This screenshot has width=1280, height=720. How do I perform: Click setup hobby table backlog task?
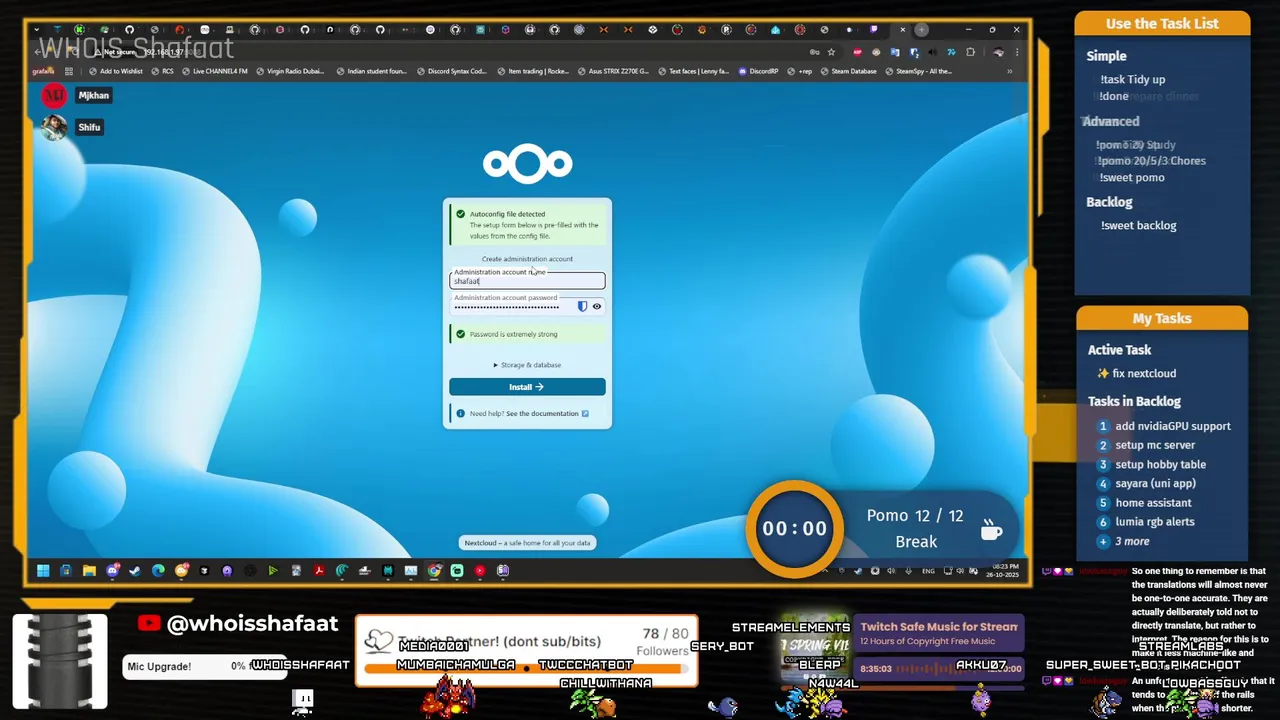click(x=1160, y=464)
